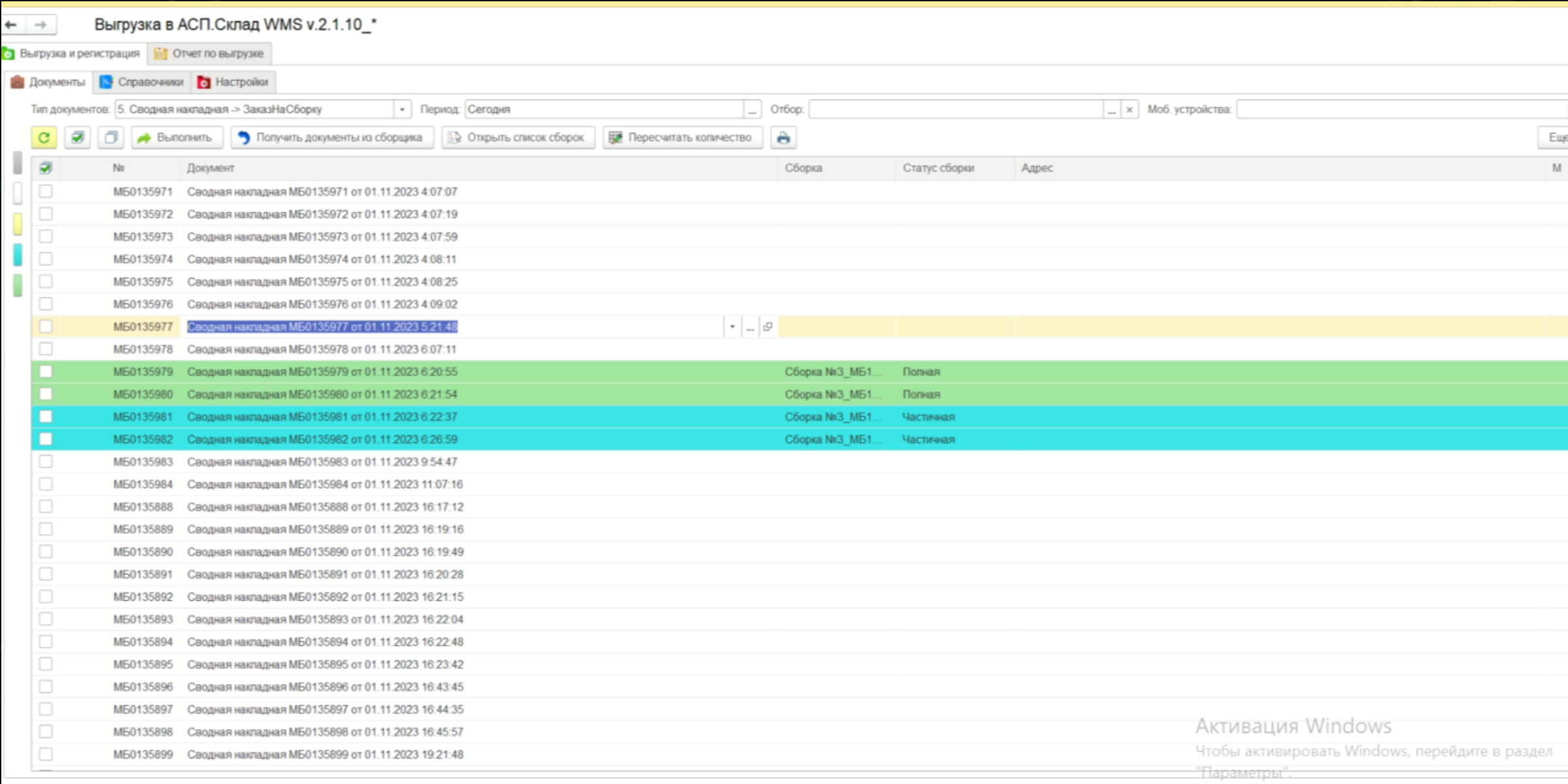Check the box for document МБ0135981
The width and height of the screenshot is (1568, 784).
(45, 417)
